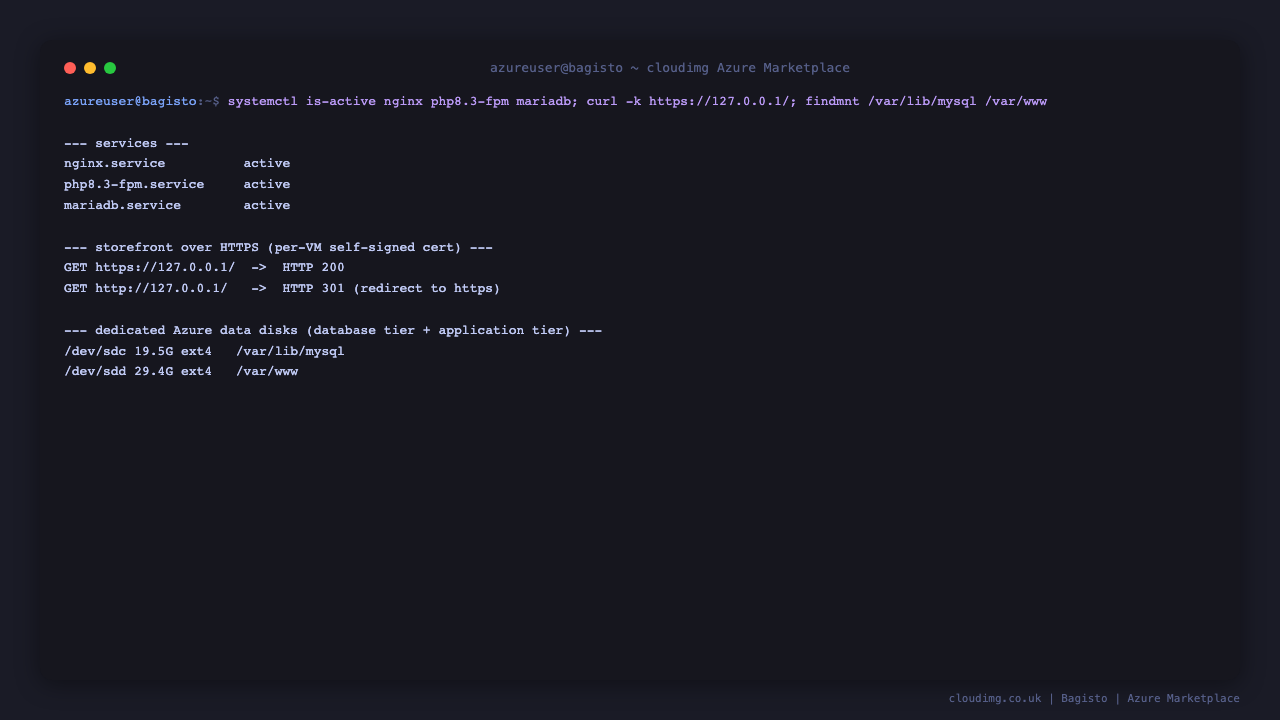Click the 'storefront over HTTPS' heading line
The image size is (1280, 720).
pyautogui.click(x=278, y=247)
